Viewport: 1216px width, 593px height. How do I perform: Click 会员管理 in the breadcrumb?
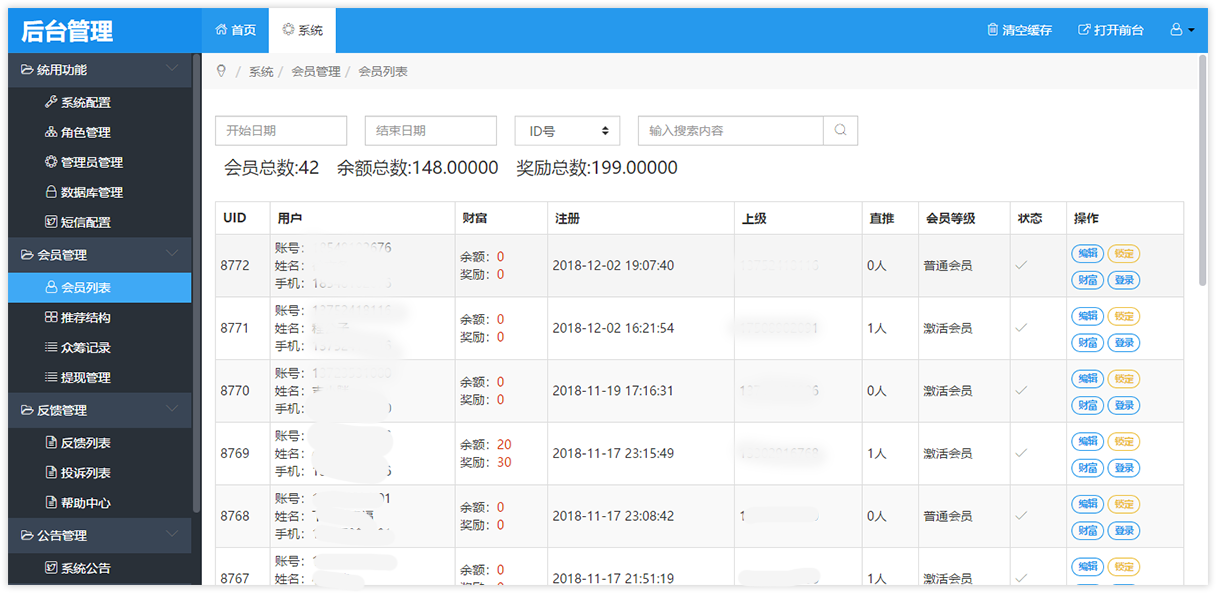[x=316, y=72]
